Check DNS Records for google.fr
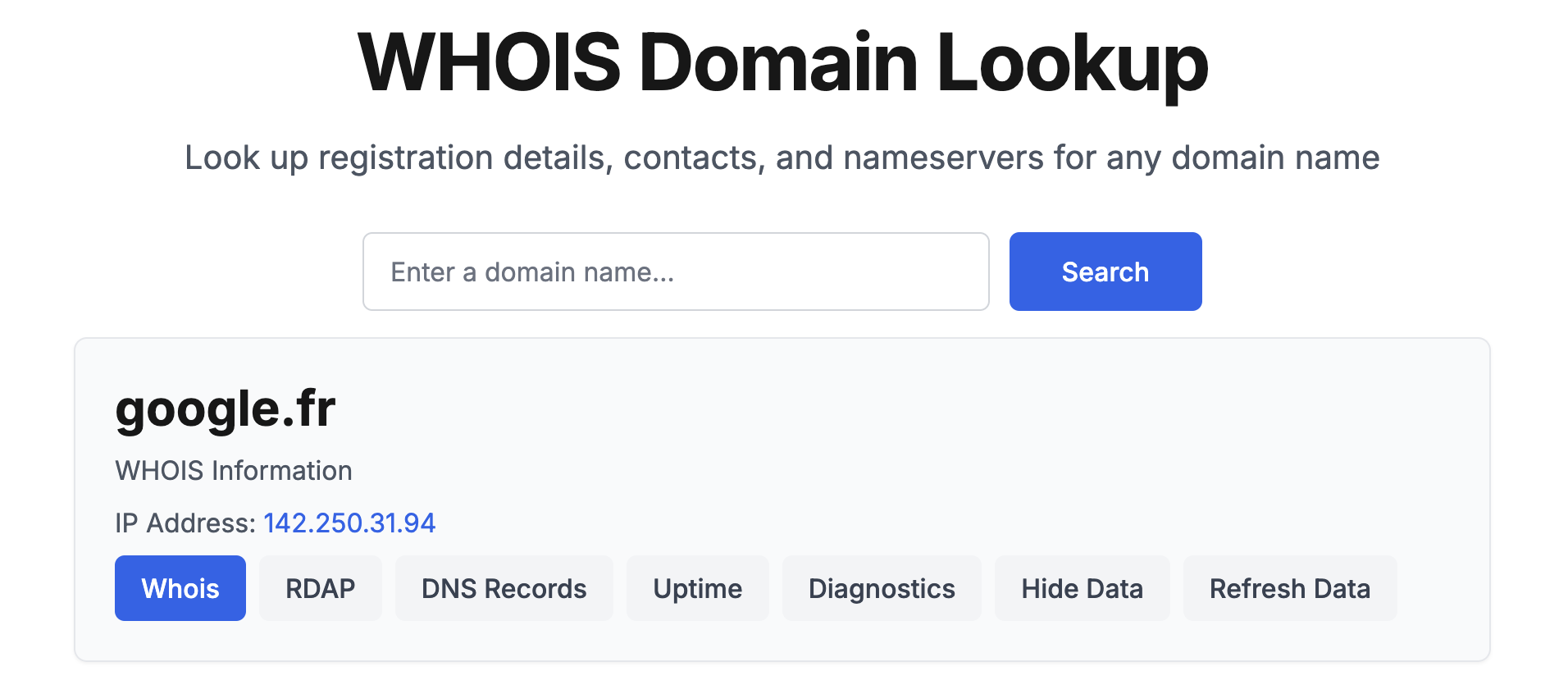The height and width of the screenshot is (694, 1568). coord(503,587)
